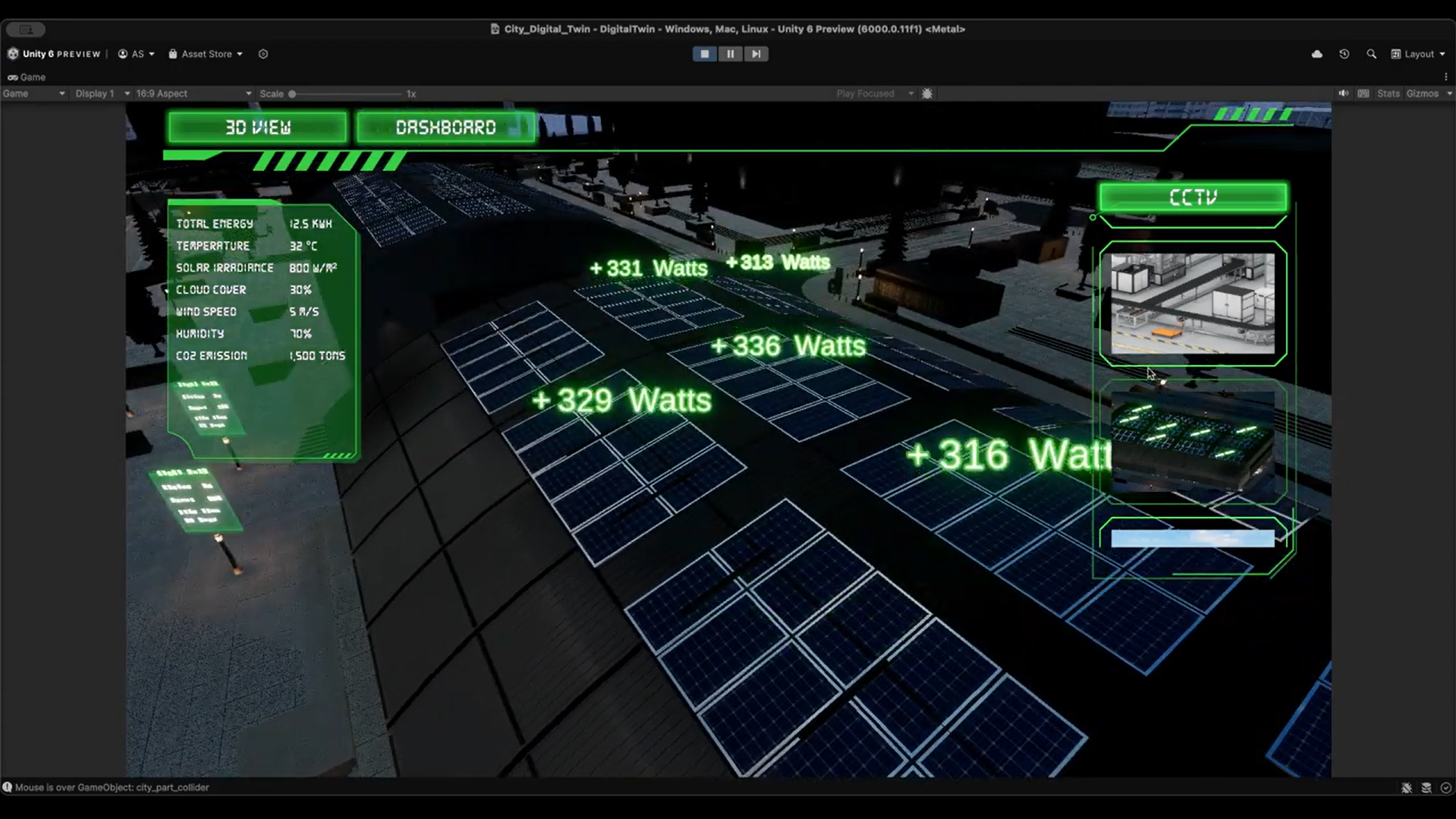
Task: Click the Unity 6 Preview logo
Action: pyautogui.click(x=54, y=54)
